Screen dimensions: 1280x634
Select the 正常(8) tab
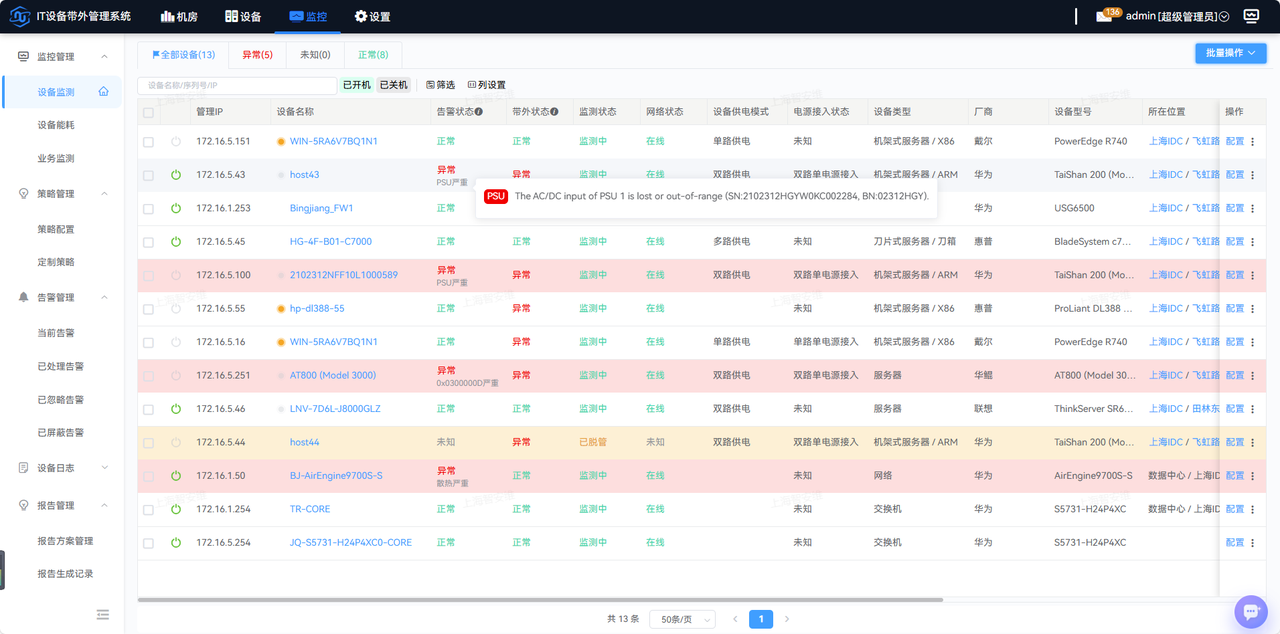pos(373,55)
